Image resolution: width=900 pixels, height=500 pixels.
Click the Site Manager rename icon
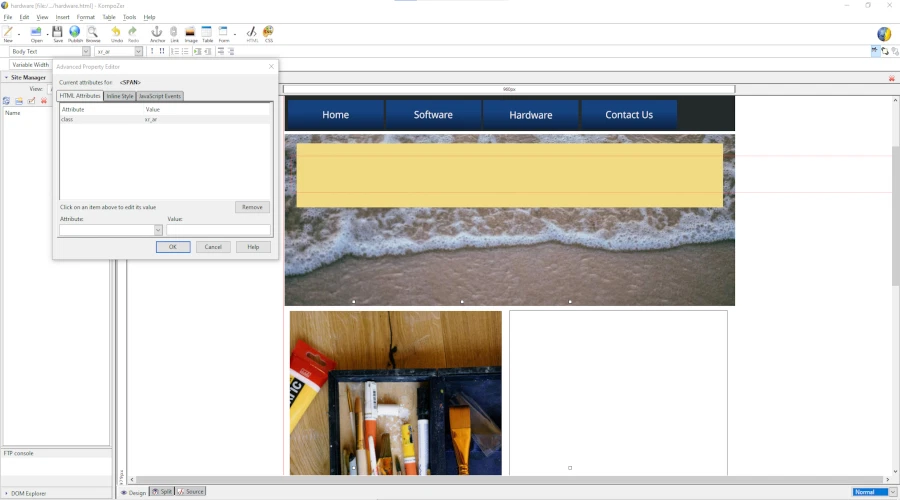tap(32, 100)
